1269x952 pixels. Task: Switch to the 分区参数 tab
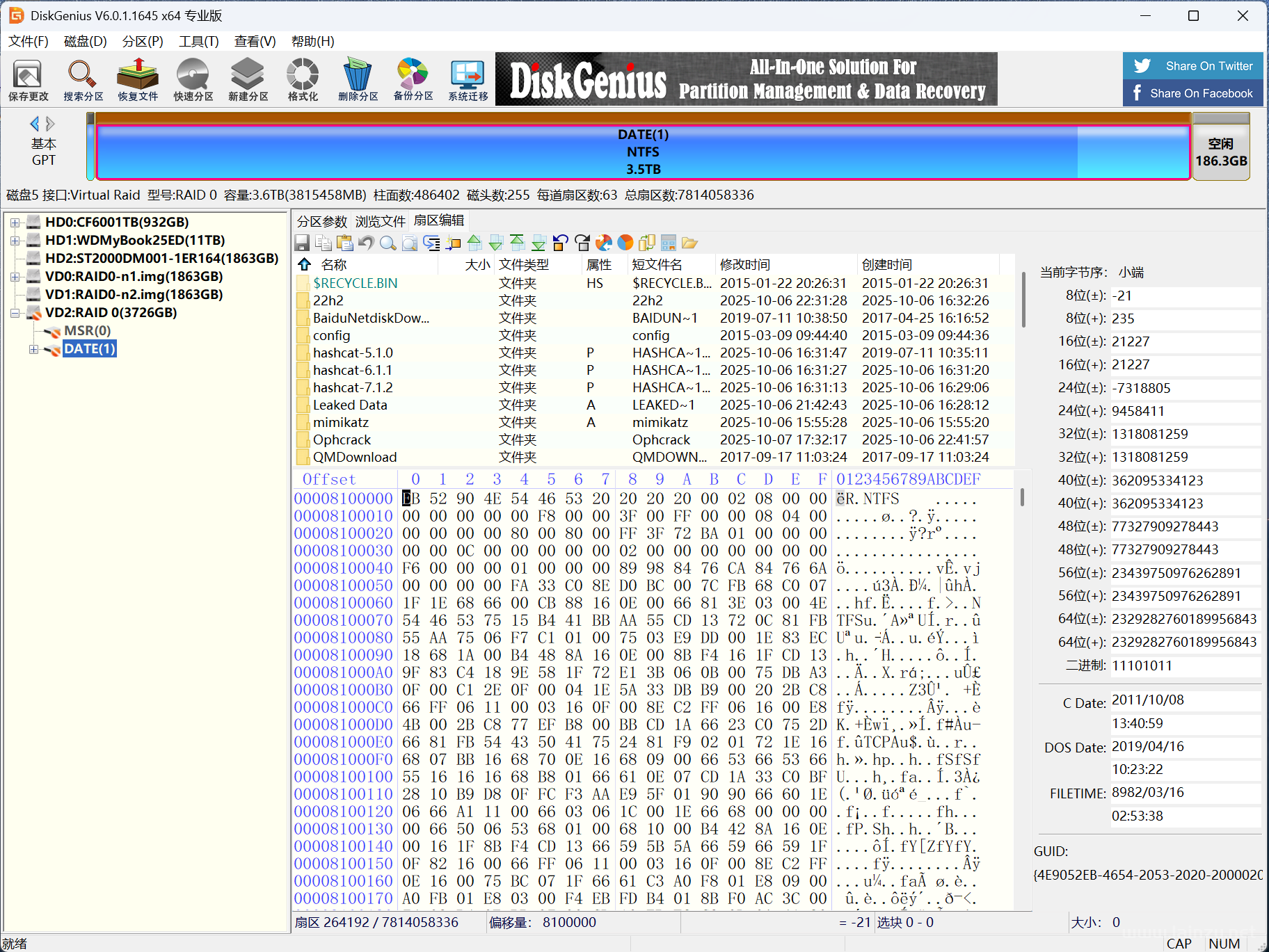point(321,221)
